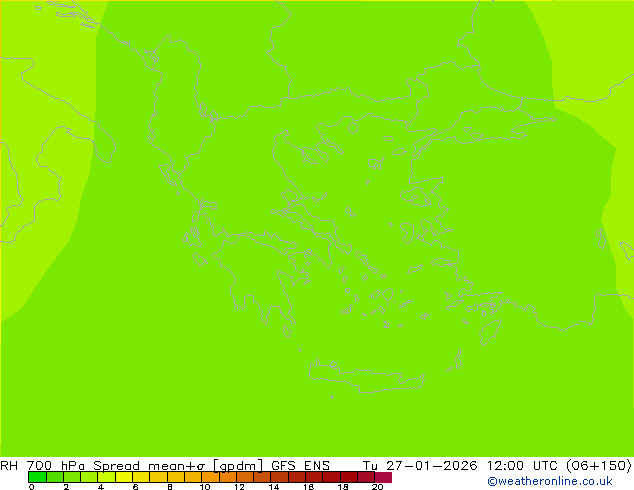Open the weatheronline.co.uk copyright link

[550, 481]
